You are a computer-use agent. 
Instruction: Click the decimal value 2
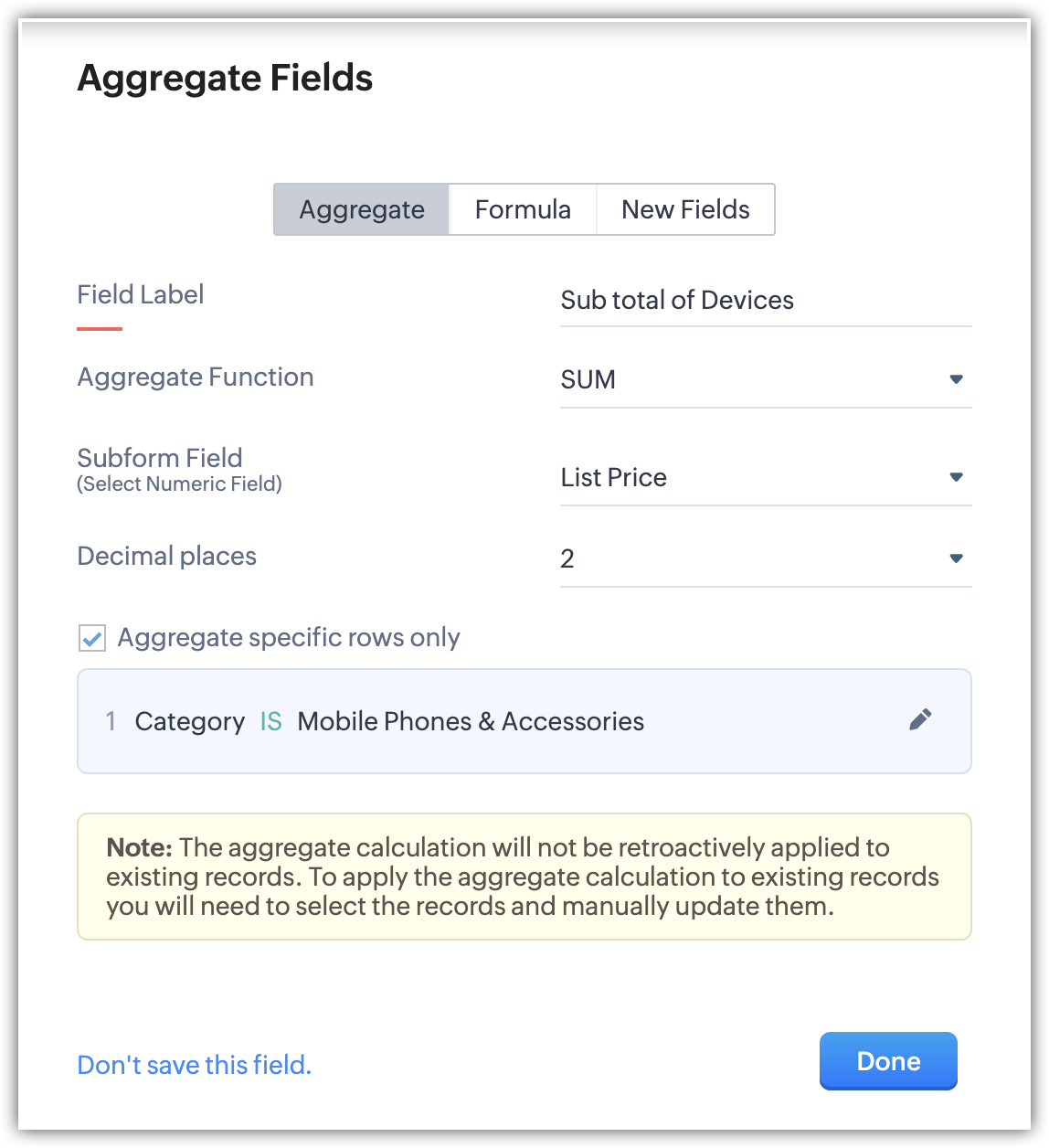point(567,558)
